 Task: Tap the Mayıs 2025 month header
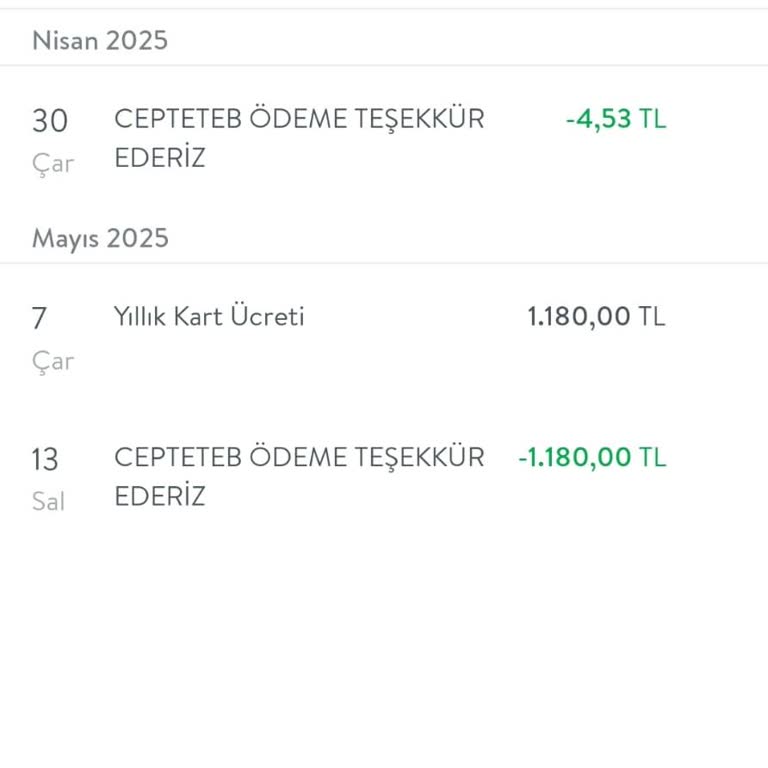100,238
